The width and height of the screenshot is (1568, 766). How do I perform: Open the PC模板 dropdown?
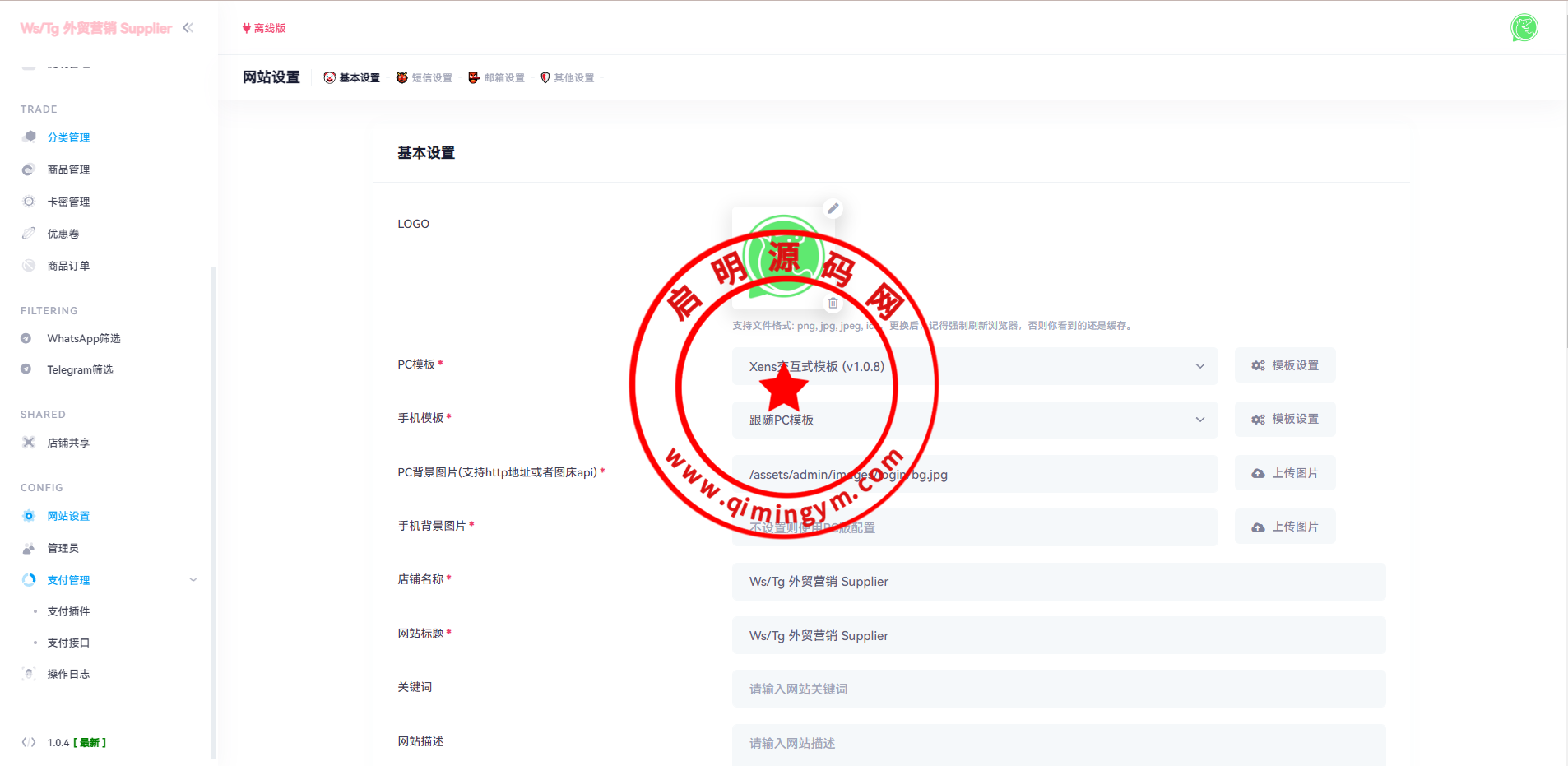point(974,366)
